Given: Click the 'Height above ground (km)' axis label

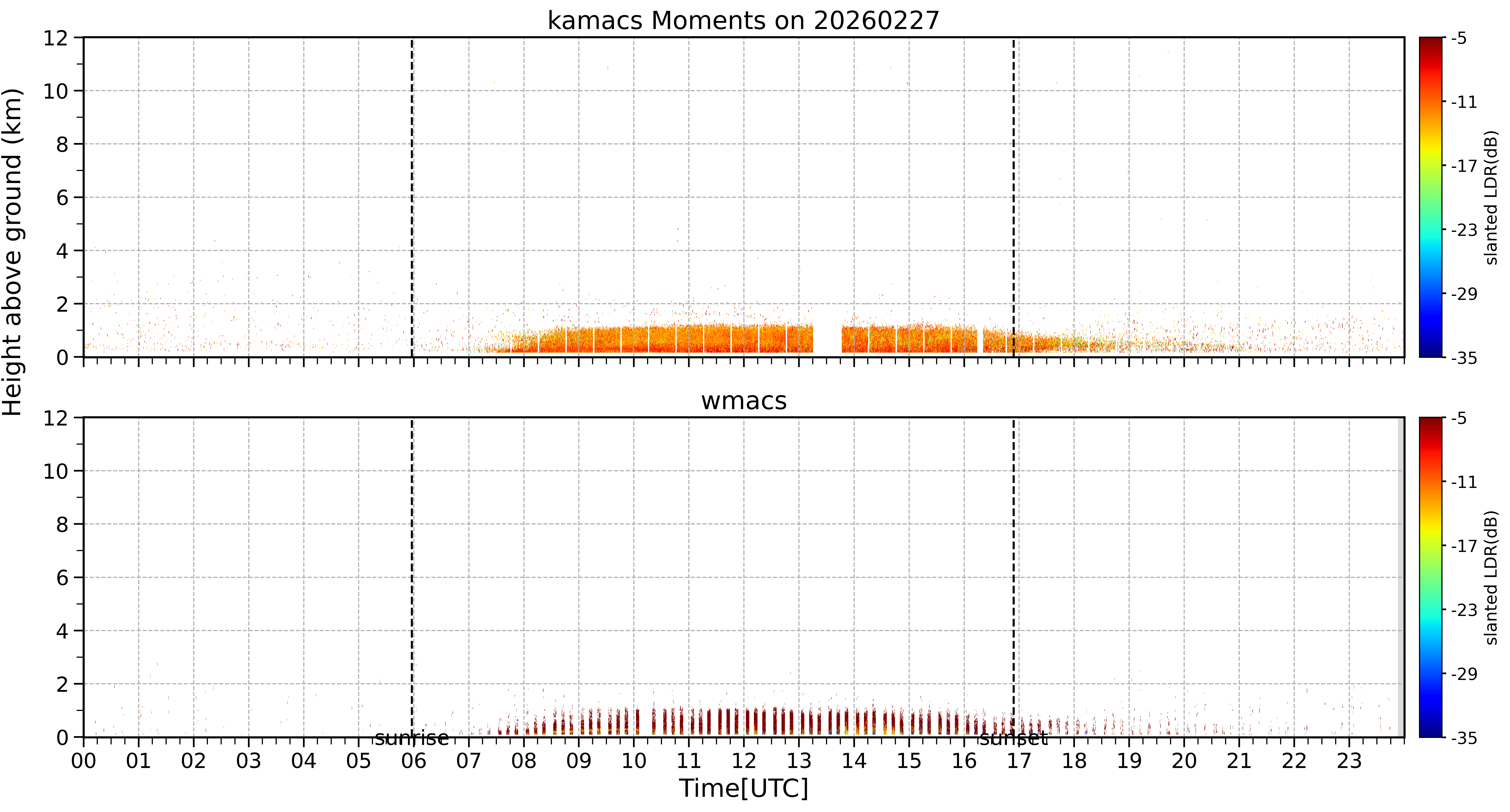Looking at the screenshot, I should pos(12,252).
